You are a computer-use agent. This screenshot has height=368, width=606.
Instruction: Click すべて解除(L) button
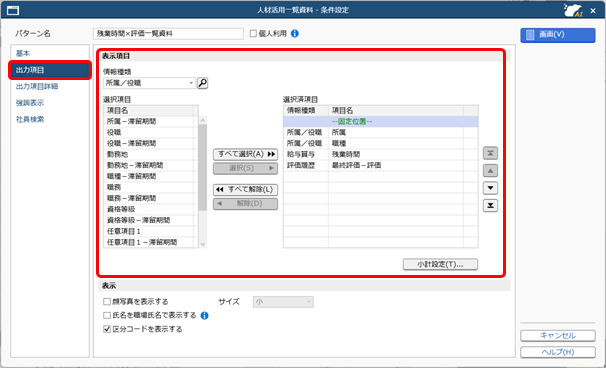(x=245, y=190)
